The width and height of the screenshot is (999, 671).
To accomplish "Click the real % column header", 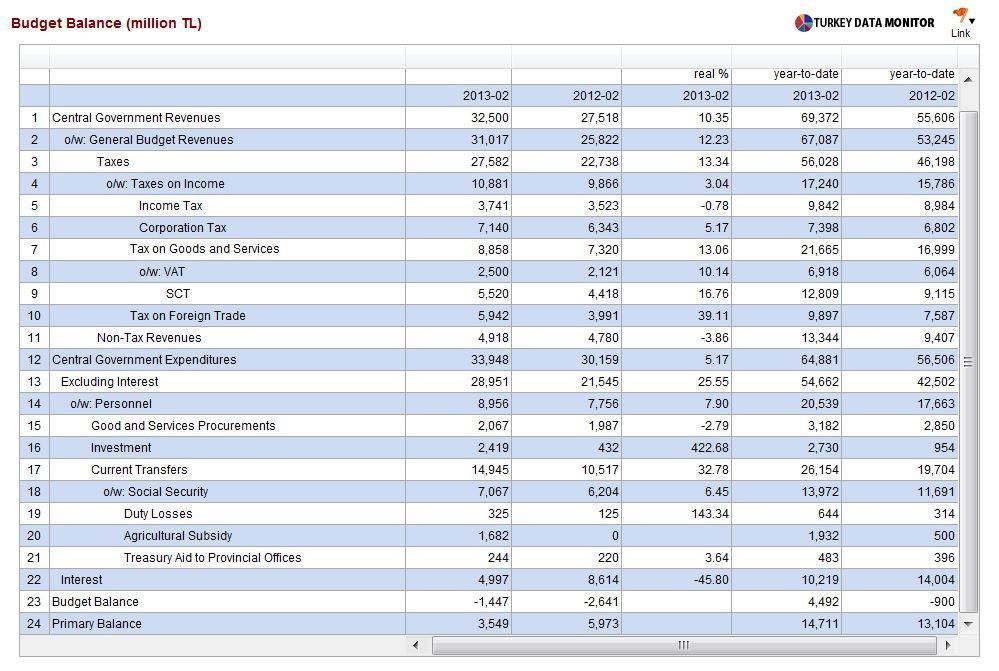I will [711, 74].
